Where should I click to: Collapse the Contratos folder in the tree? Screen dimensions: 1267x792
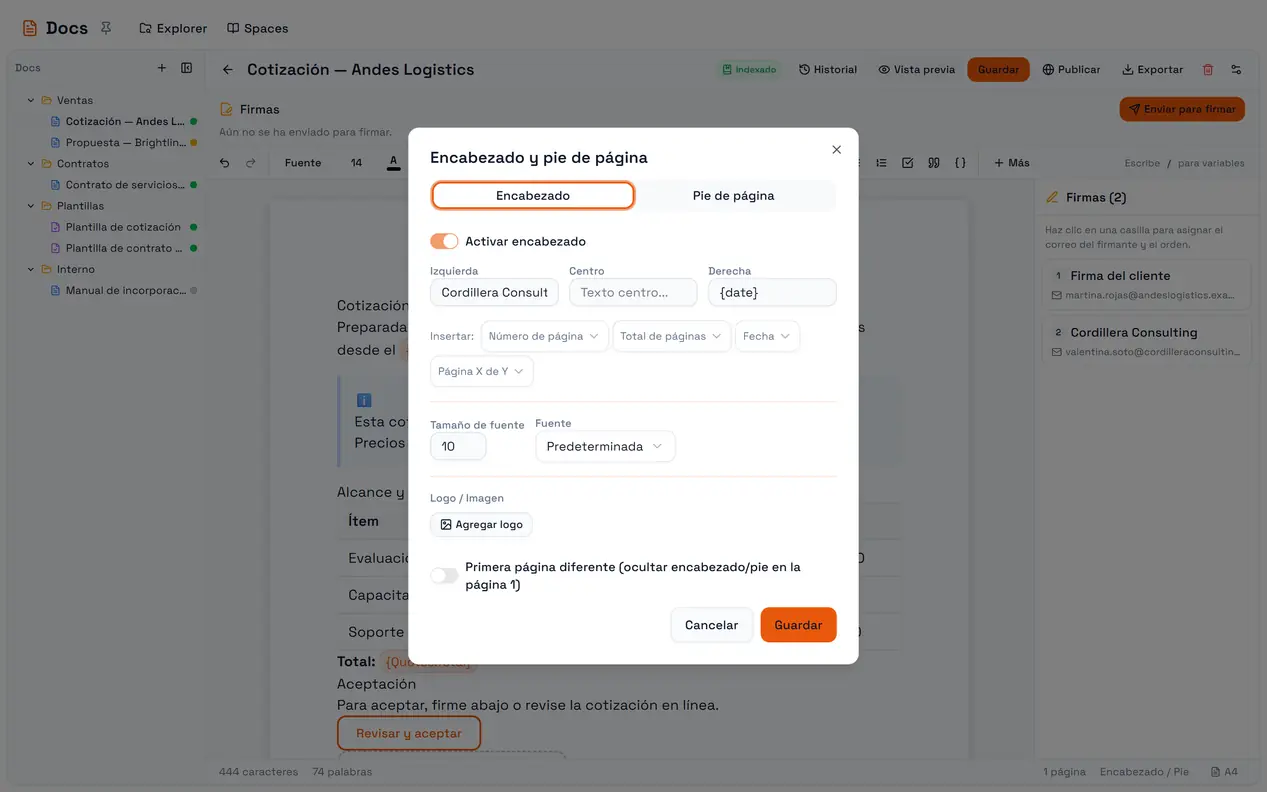pos(31,164)
